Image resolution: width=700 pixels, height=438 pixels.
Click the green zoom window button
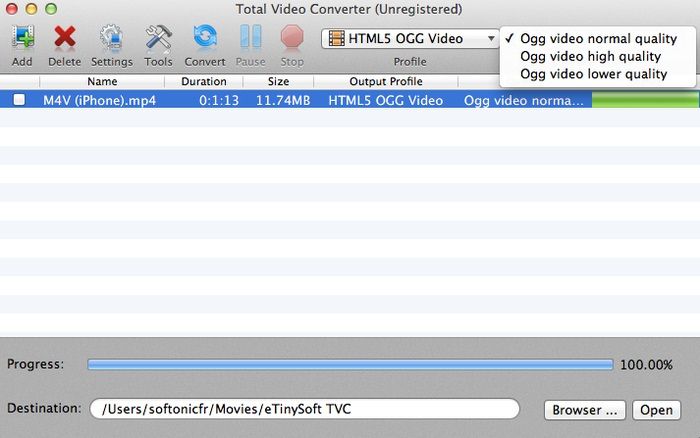tap(51, 8)
